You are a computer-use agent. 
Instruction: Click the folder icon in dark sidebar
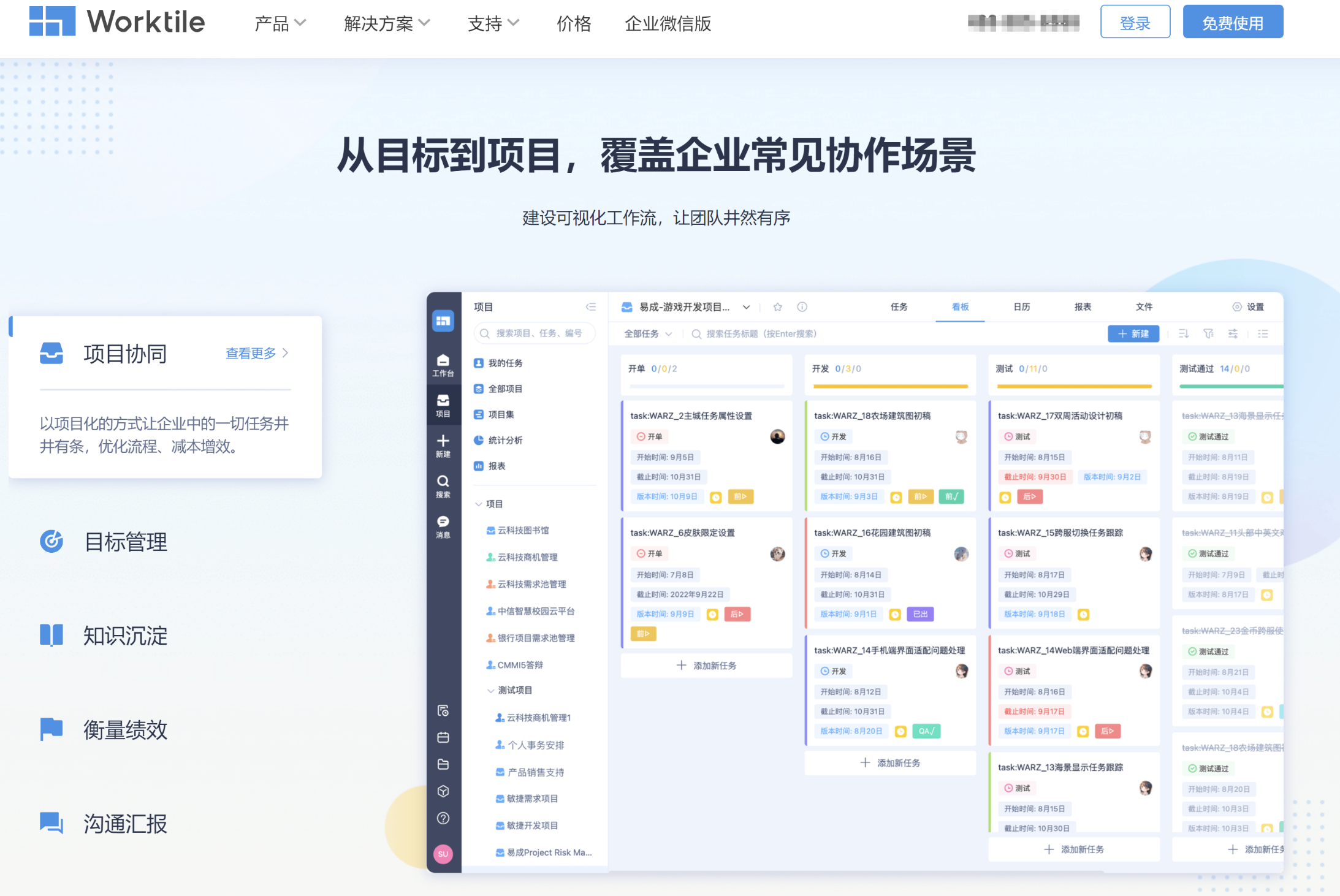pos(443,764)
